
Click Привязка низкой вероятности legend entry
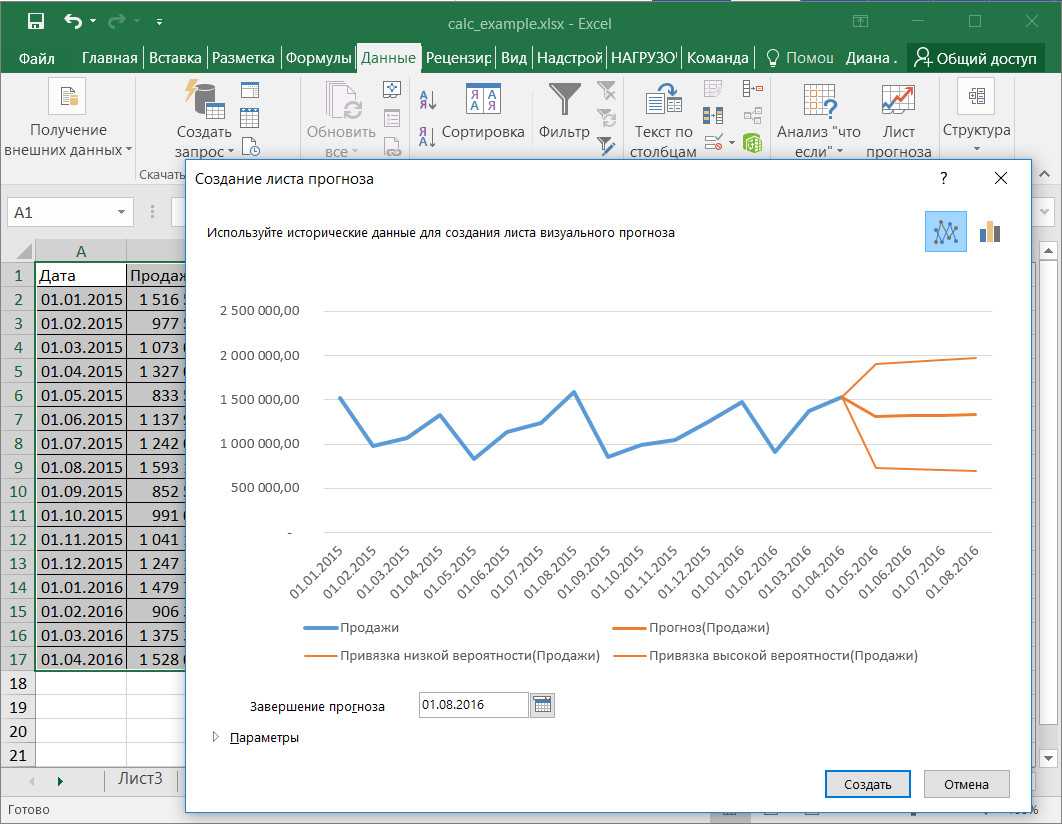[x=452, y=655]
